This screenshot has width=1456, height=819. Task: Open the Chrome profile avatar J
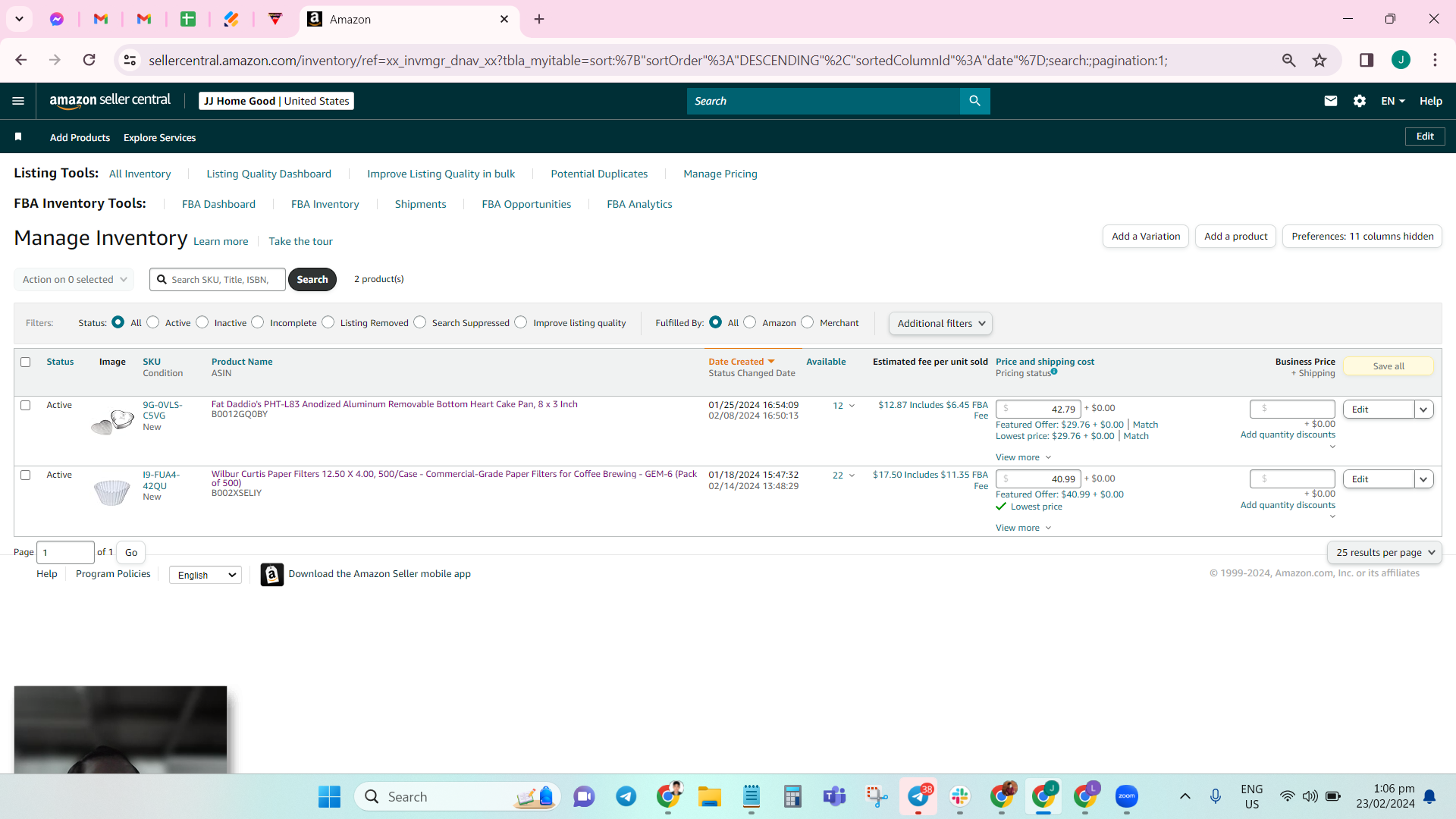coord(1401,60)
